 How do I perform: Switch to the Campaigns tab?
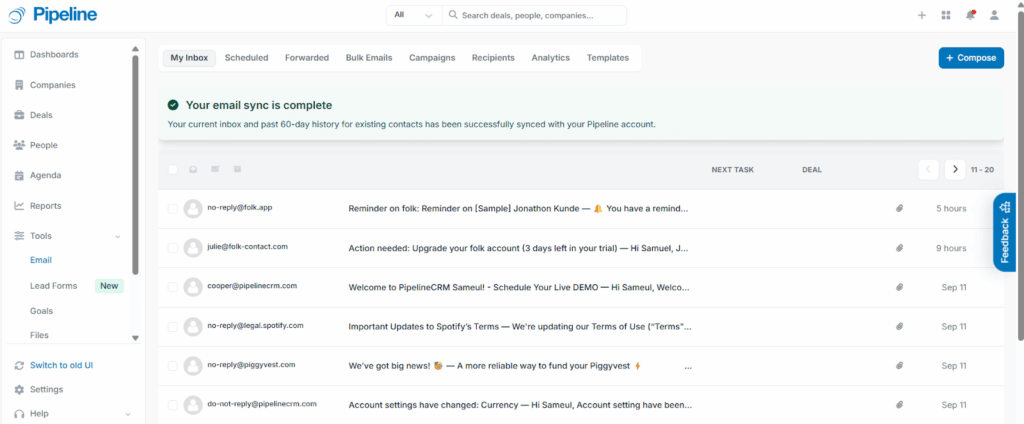coord(431,58)
